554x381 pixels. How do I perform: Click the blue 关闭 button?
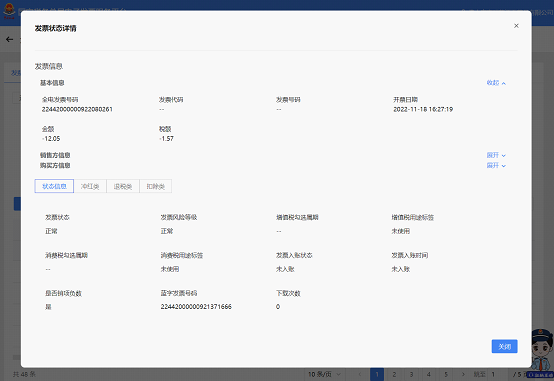point(504,346)
